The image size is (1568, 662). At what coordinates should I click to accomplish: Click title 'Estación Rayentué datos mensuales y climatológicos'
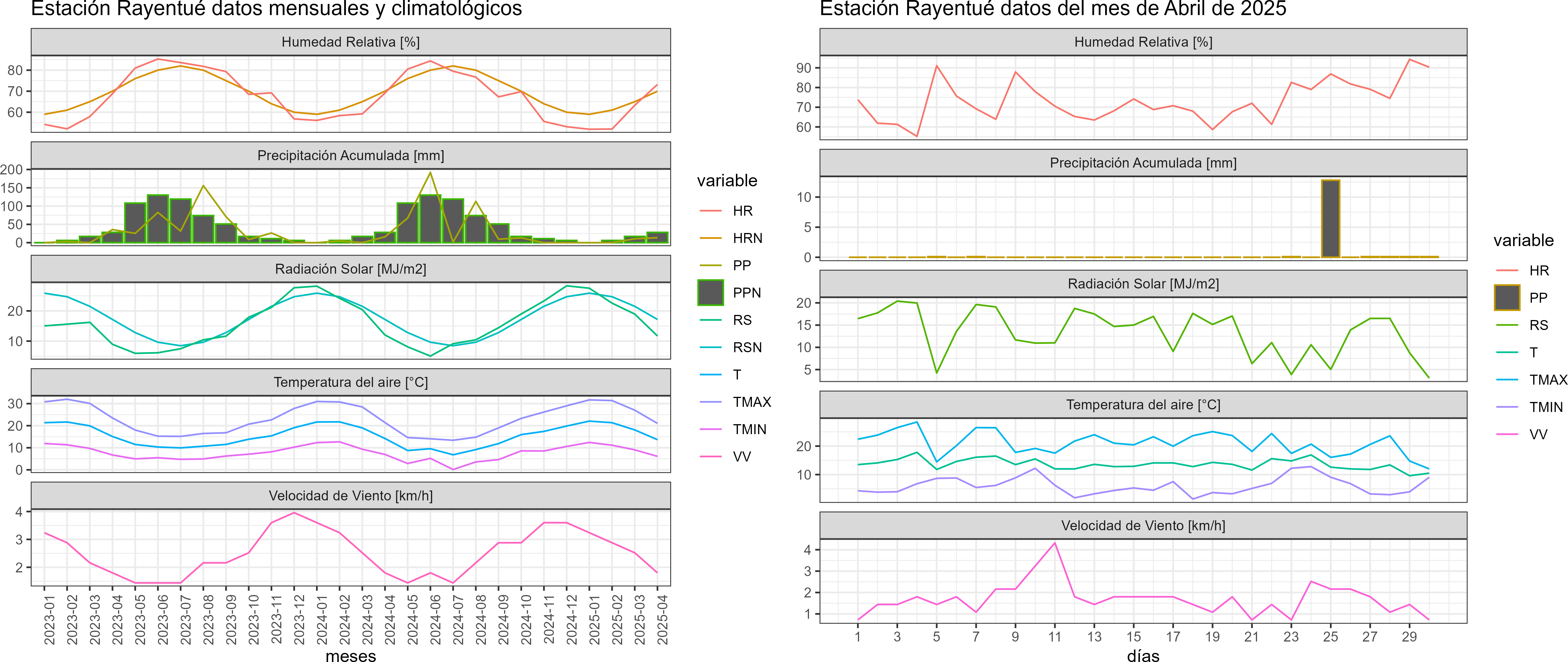[276, 9]
